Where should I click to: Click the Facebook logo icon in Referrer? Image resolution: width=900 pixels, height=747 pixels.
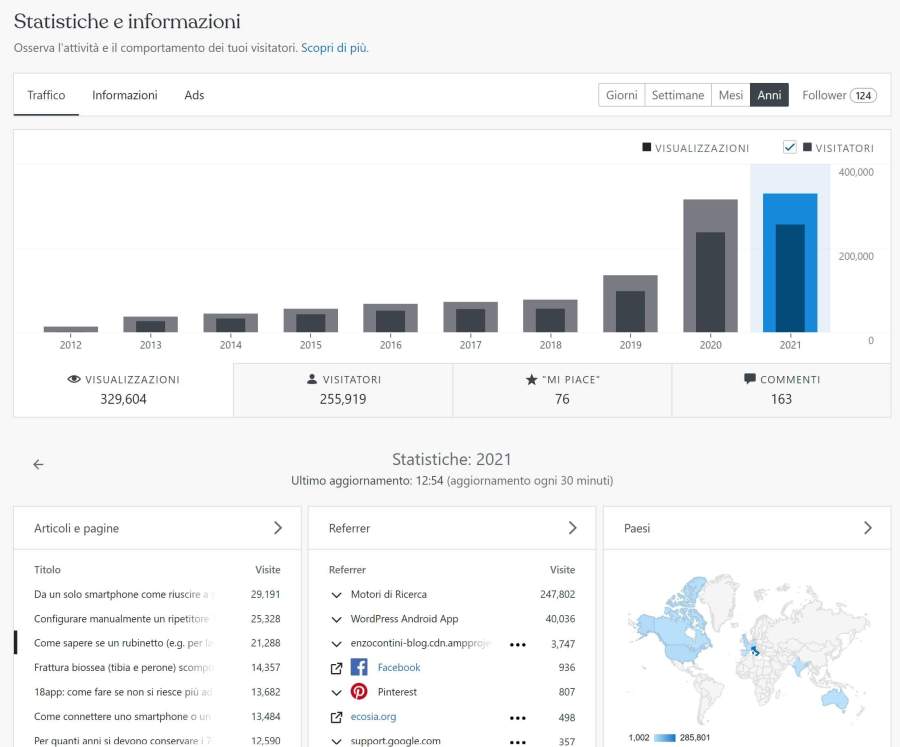359,668
